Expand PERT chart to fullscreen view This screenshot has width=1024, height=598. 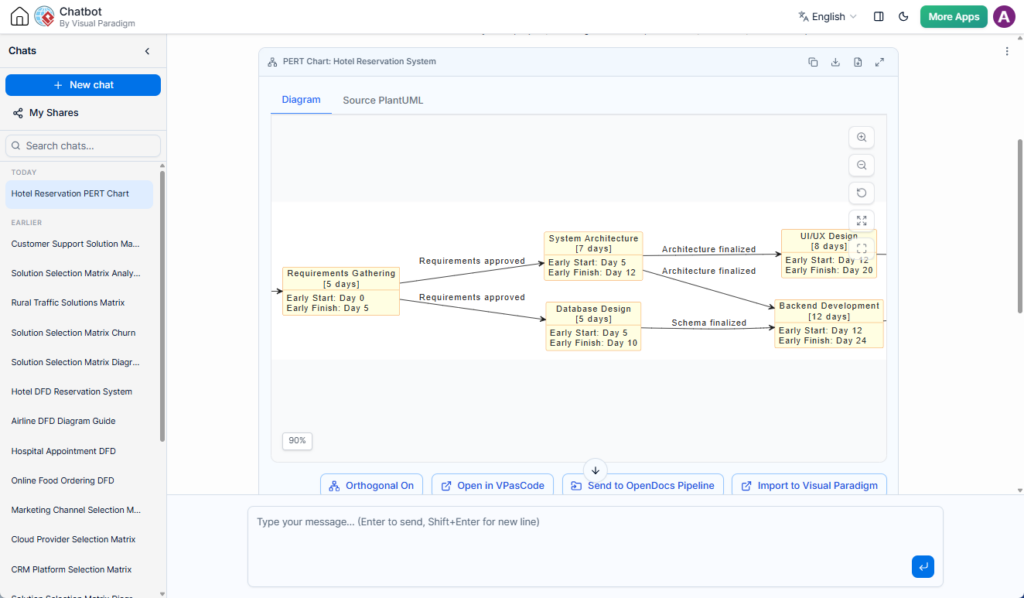click(x=880, y=62)
